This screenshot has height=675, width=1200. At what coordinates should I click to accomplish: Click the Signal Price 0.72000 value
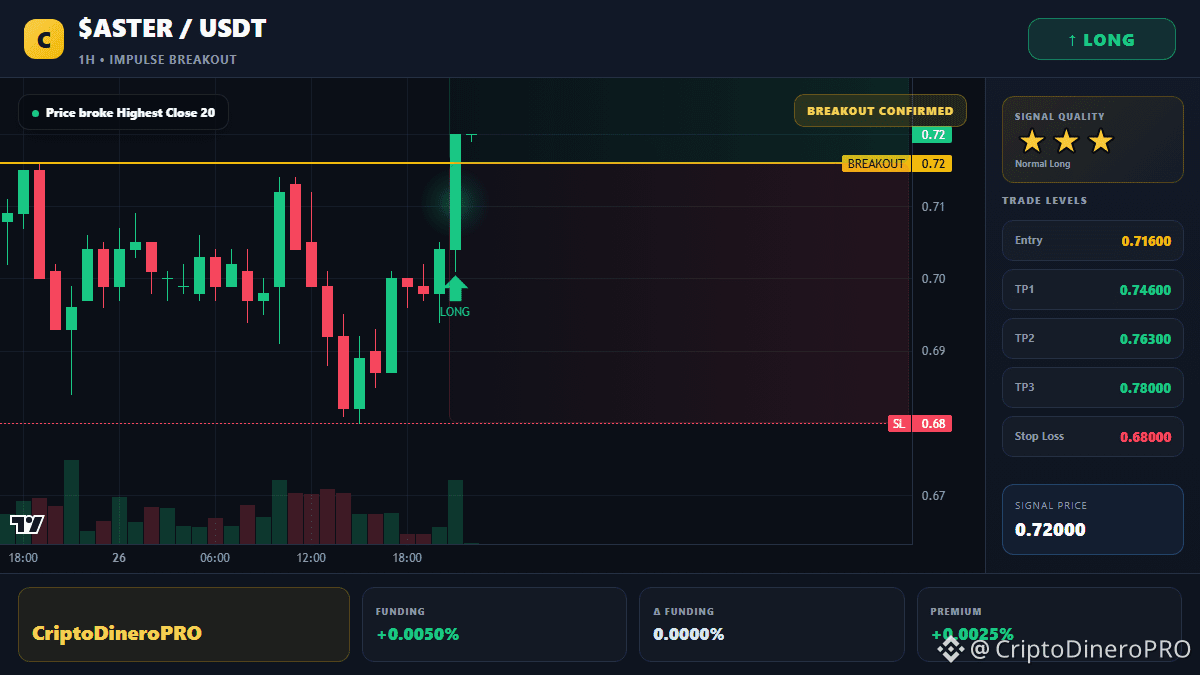[x=1050, y=530]
